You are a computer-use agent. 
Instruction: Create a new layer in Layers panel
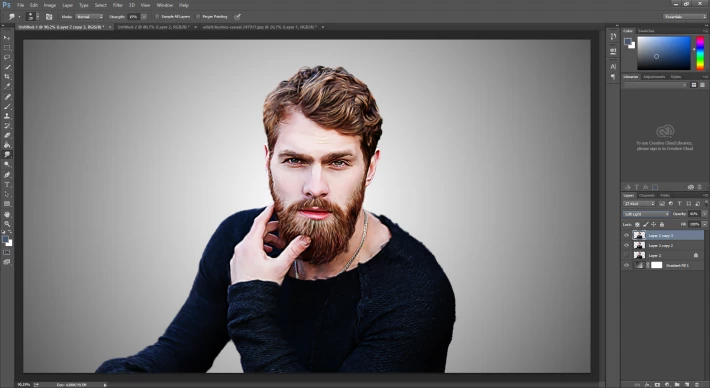[x=687, y=384]
